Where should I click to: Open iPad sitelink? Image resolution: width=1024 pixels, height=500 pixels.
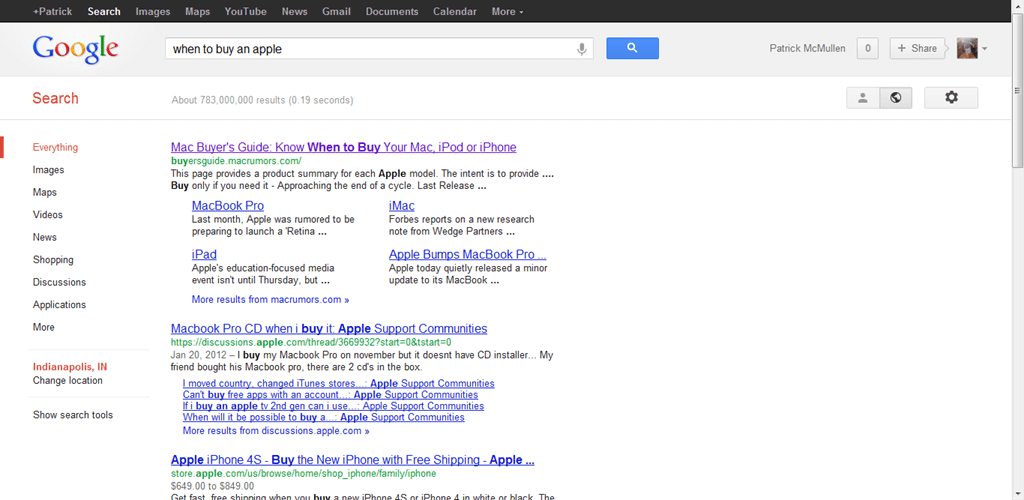(204, 255)
